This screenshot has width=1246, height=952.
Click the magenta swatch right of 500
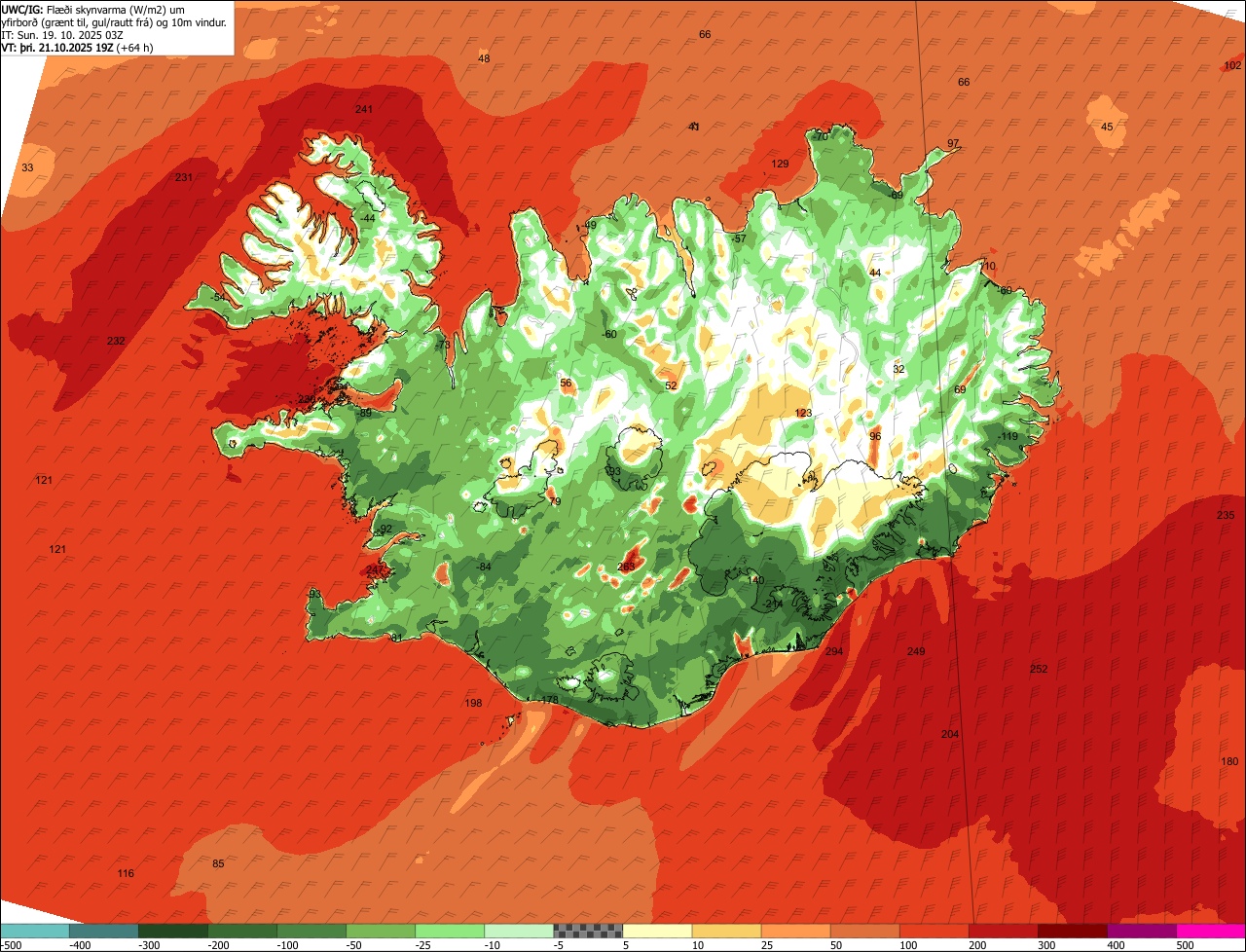1211,930
